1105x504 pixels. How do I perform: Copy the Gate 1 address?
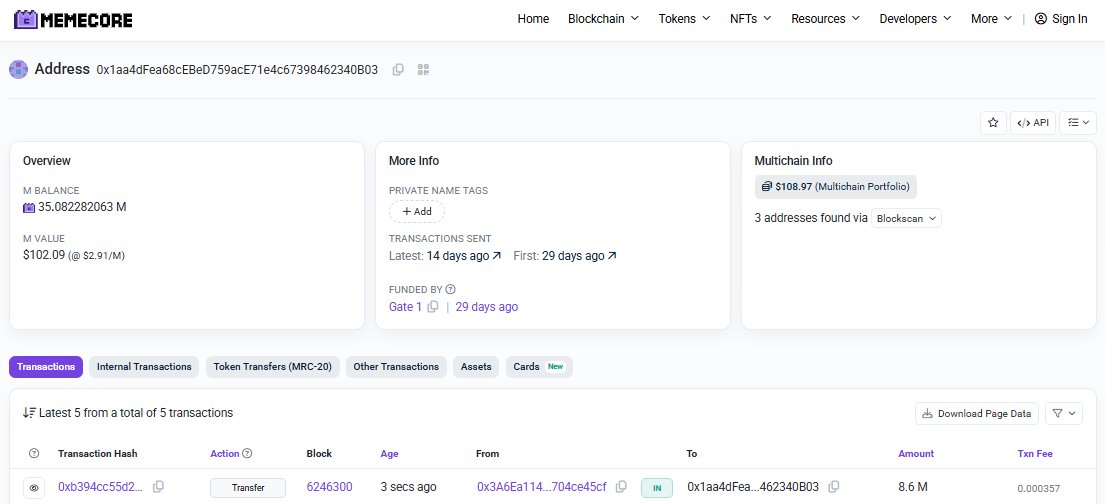[433, 307]
